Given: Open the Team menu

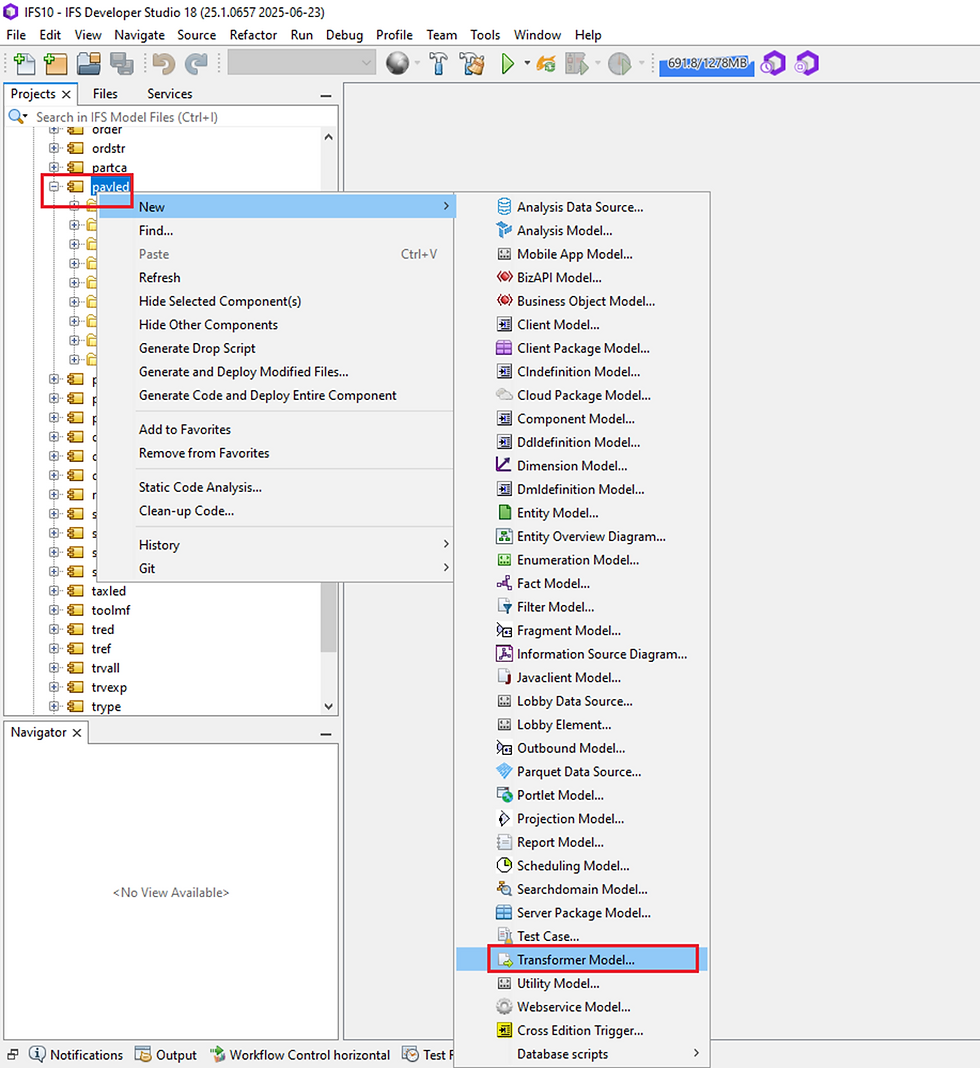Looking at the screenshot, I should click(441, 35).
